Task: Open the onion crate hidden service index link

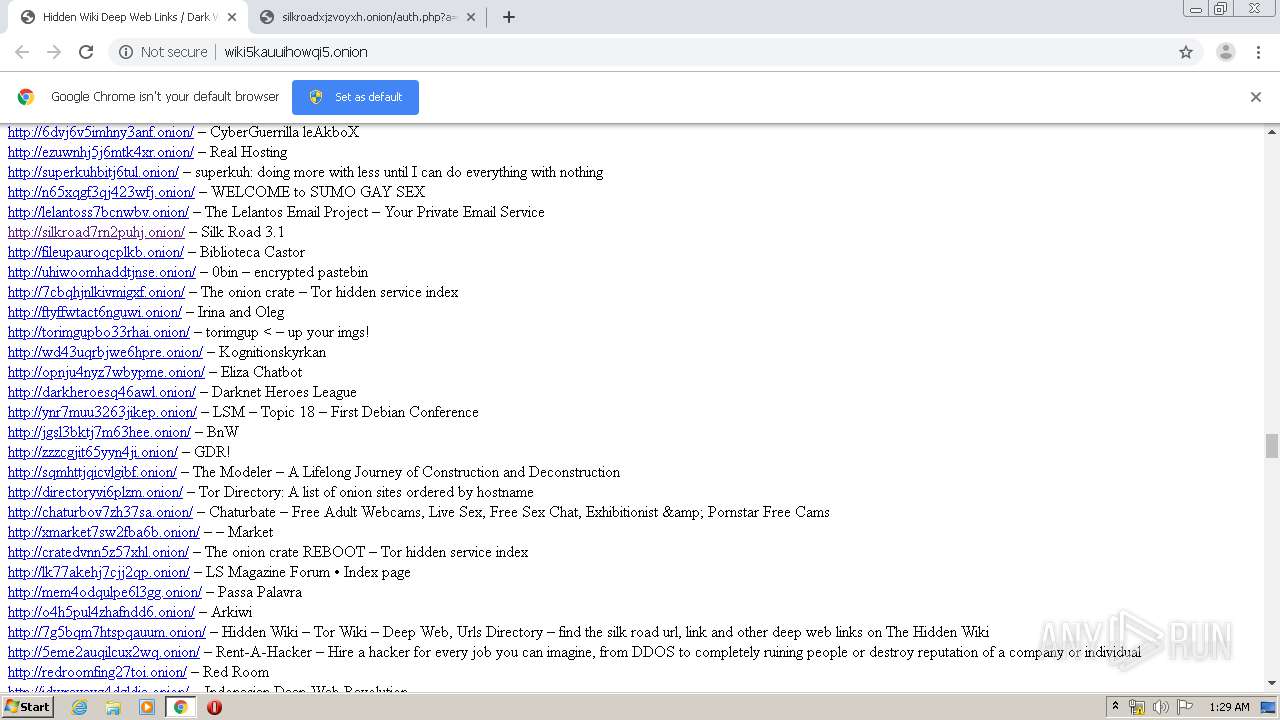Action: (x=96, y=292)
